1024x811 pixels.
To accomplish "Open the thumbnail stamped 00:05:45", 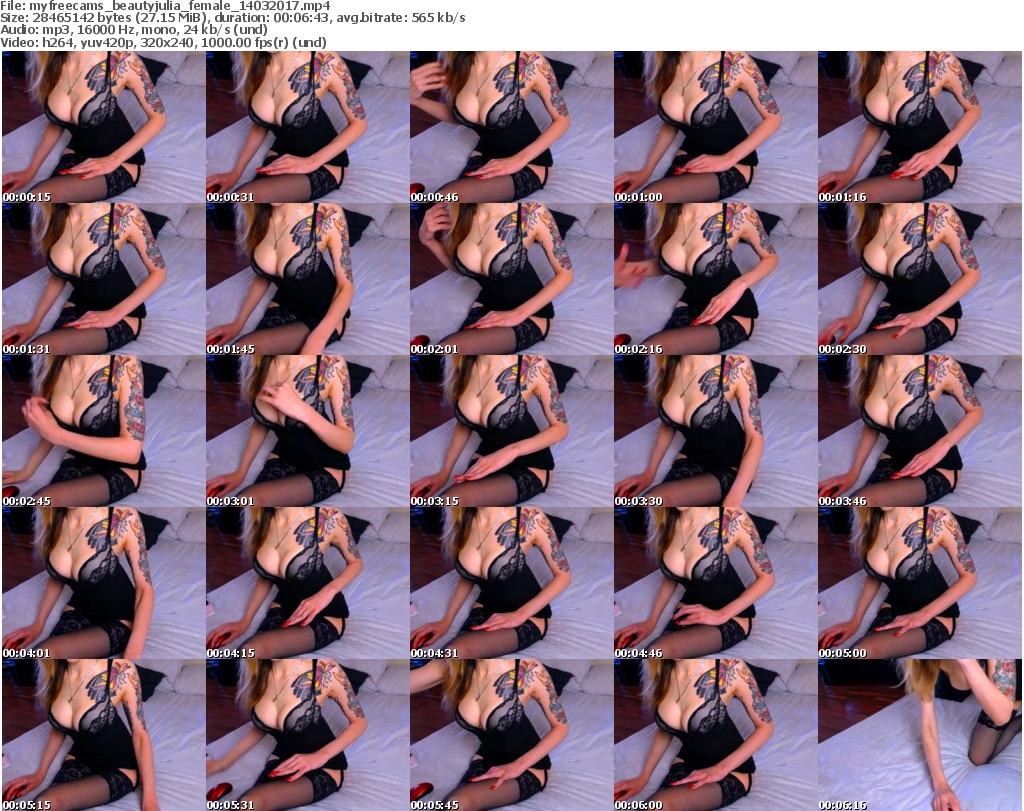I will [511, 735].
